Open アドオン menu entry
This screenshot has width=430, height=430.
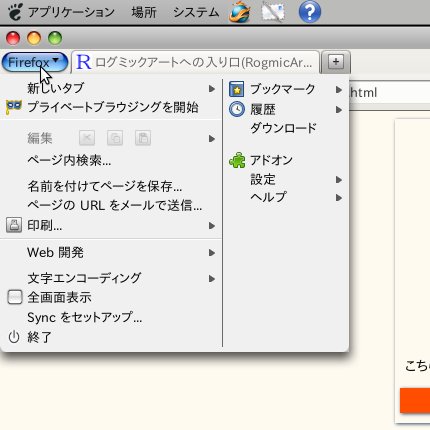(x=286, y=160)
